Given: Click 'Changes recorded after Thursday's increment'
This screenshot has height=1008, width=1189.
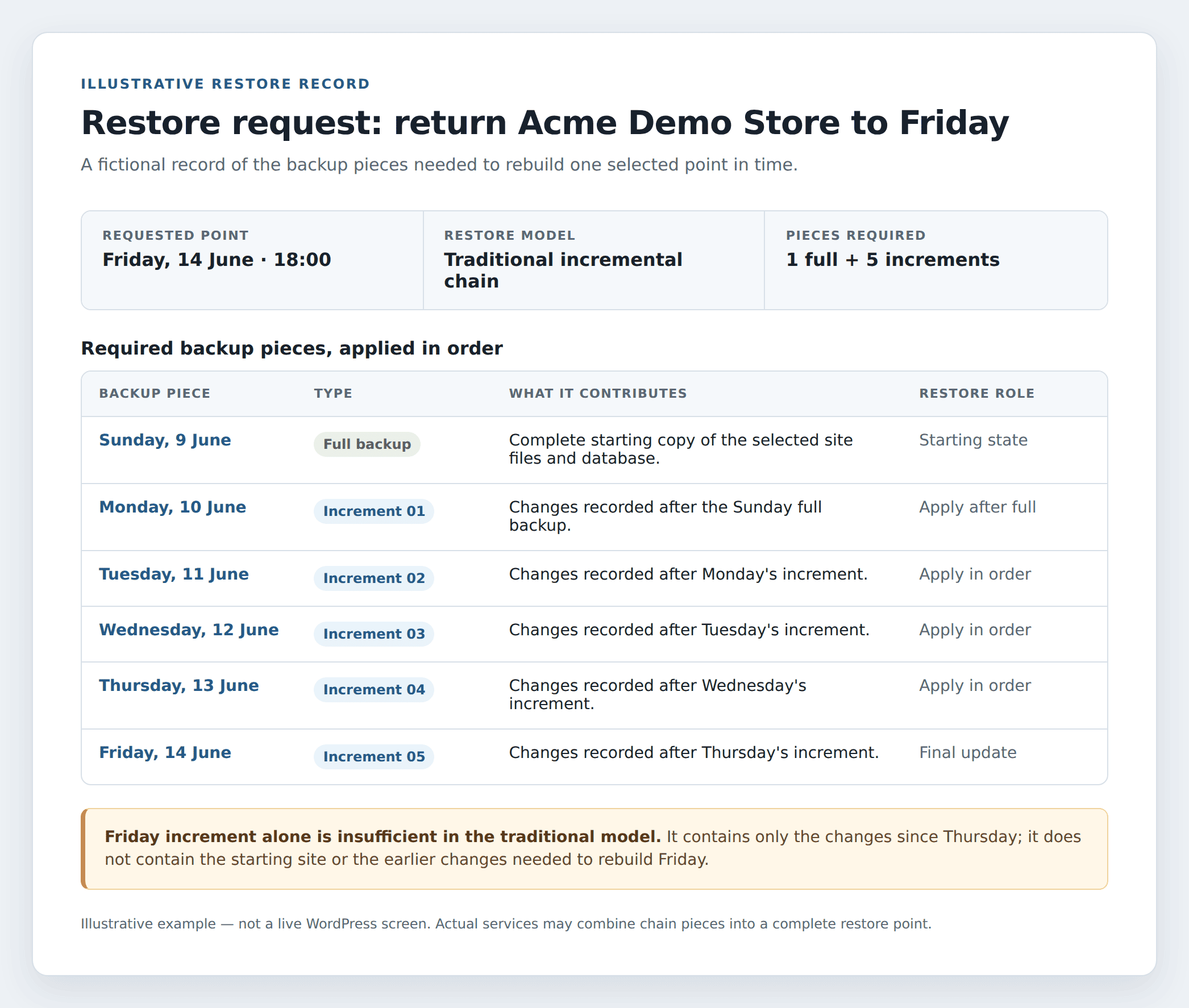Looking at the screenshot, I should click(693, 752).
